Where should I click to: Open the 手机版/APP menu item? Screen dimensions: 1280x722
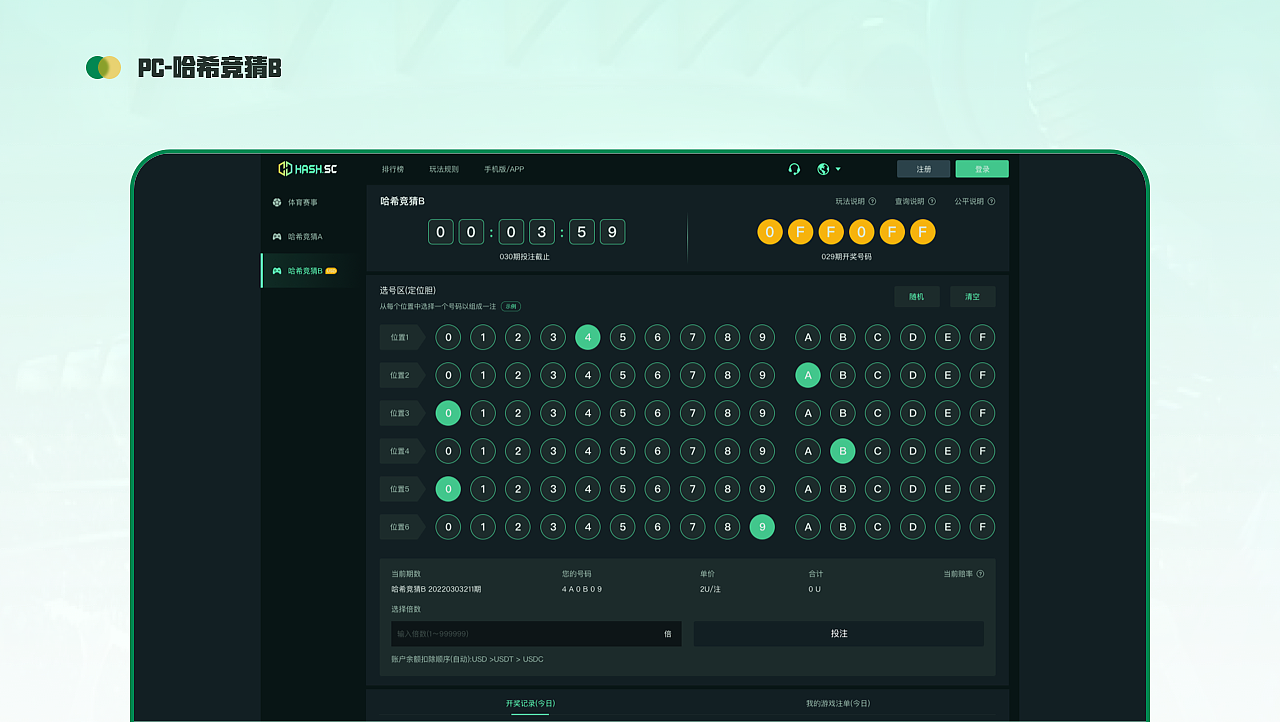pyautogui.click(x=504, y=169)
